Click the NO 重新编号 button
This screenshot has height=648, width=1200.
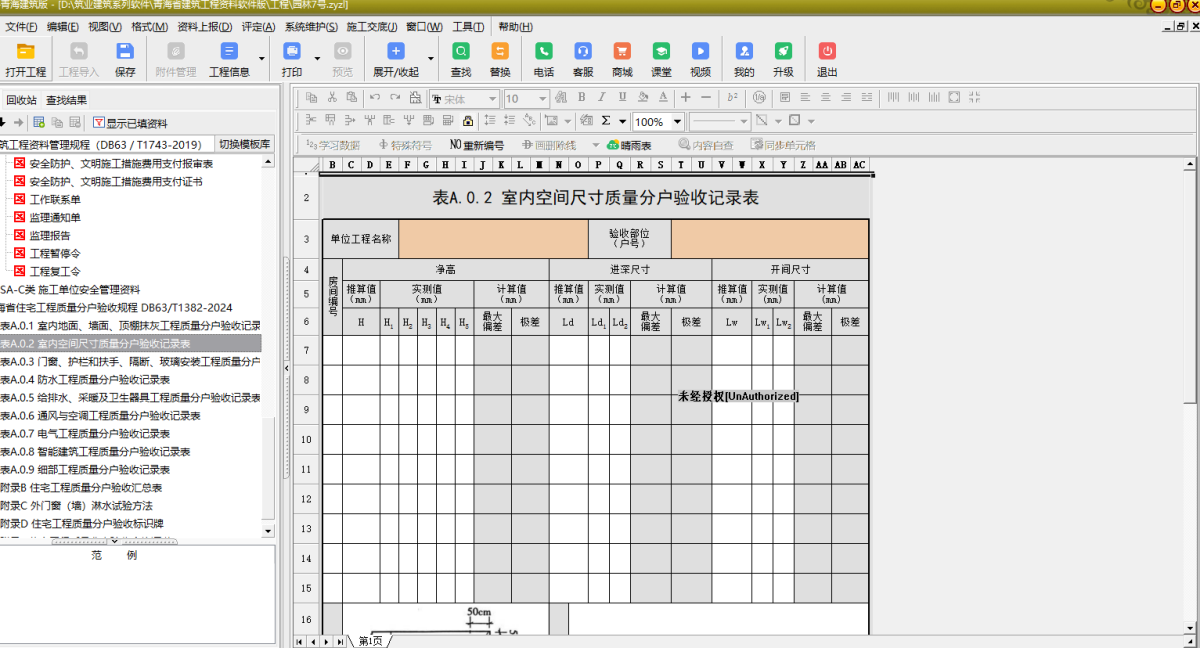pyautogui.click(x=477, y=145)
